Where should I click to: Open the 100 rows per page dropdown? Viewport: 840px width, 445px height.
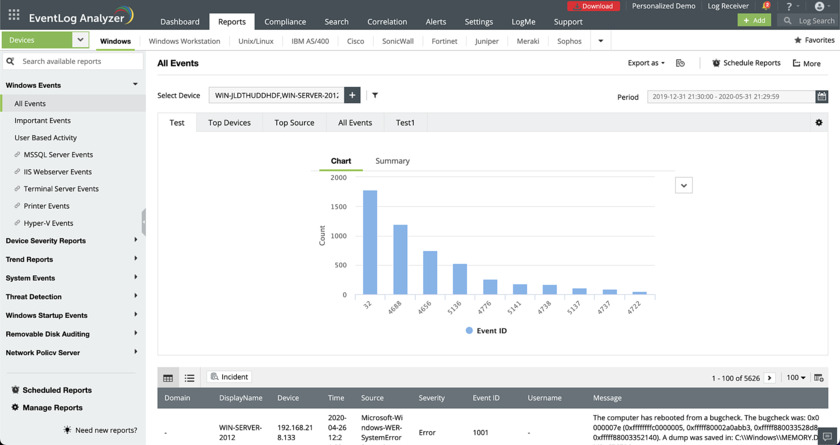796,378
